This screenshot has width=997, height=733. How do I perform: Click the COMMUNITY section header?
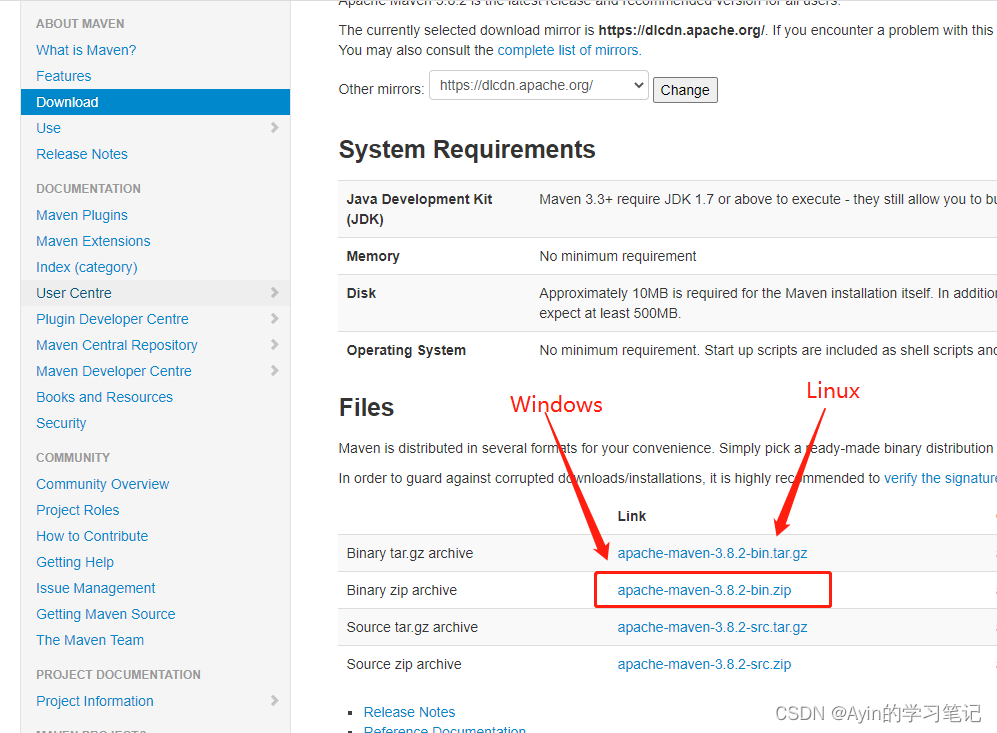click(x=72, y=458)
